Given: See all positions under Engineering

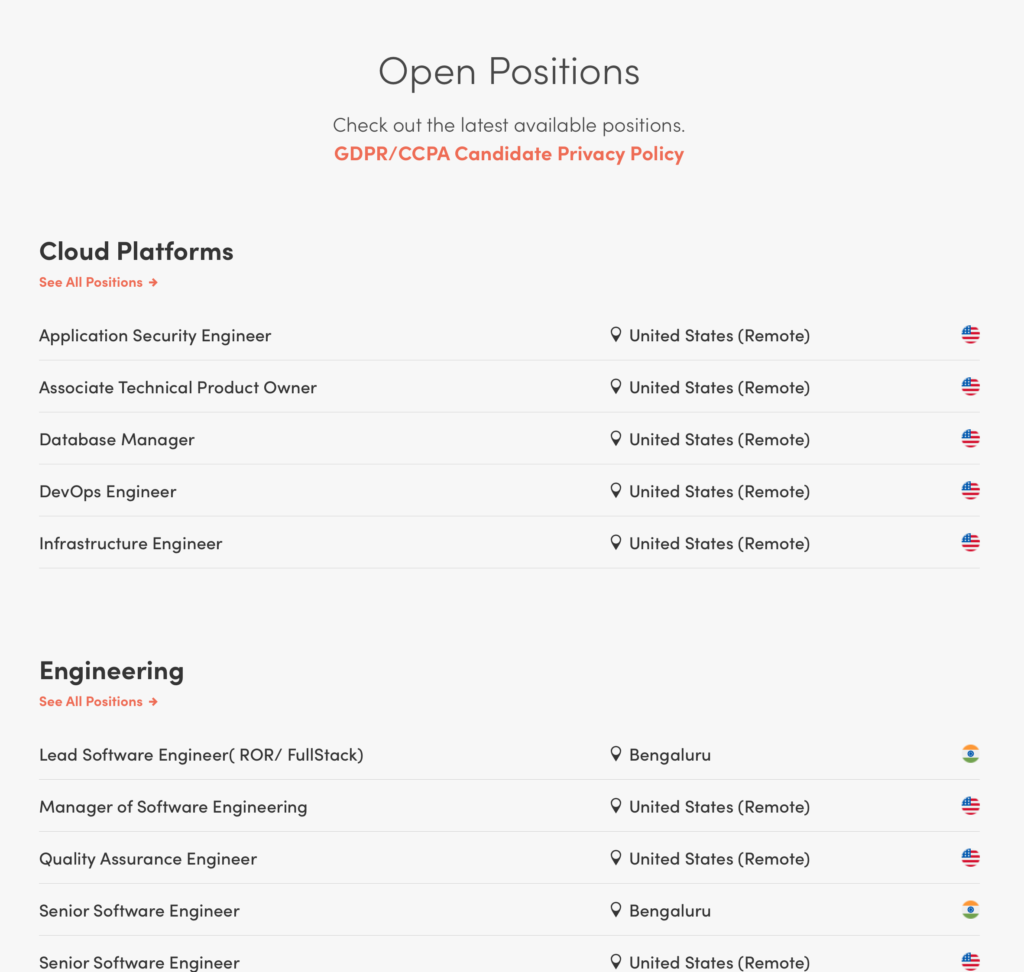Looking at the screenshot, I should click(x=98, y=701).
